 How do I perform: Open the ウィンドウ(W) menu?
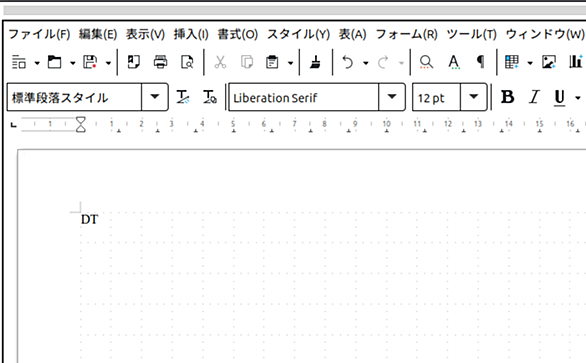(x=545, y=34)
